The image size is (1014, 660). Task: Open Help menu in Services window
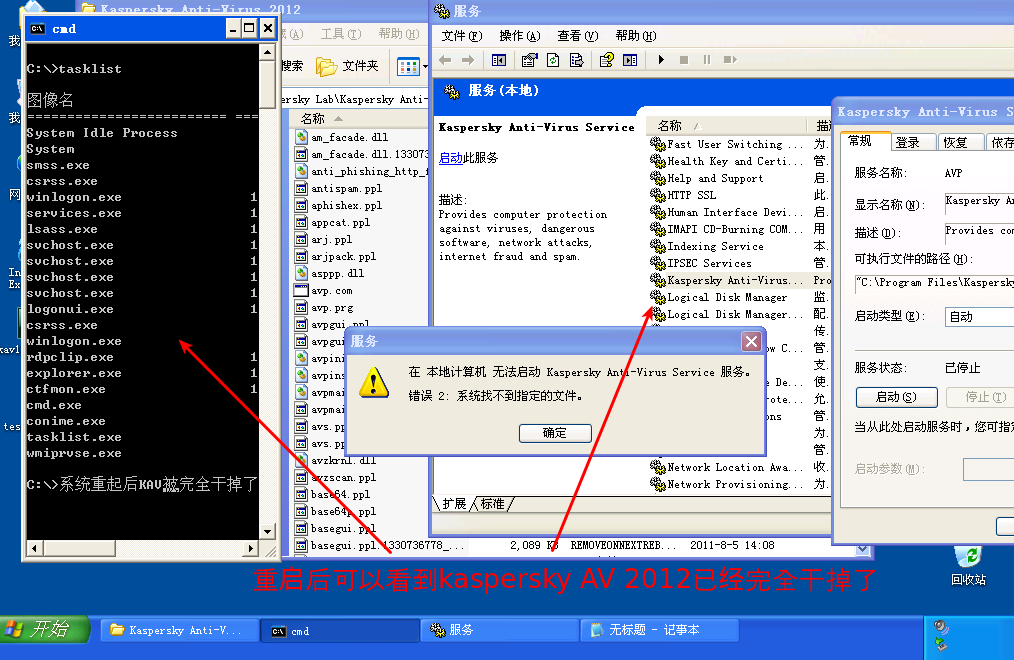(636, 36)
